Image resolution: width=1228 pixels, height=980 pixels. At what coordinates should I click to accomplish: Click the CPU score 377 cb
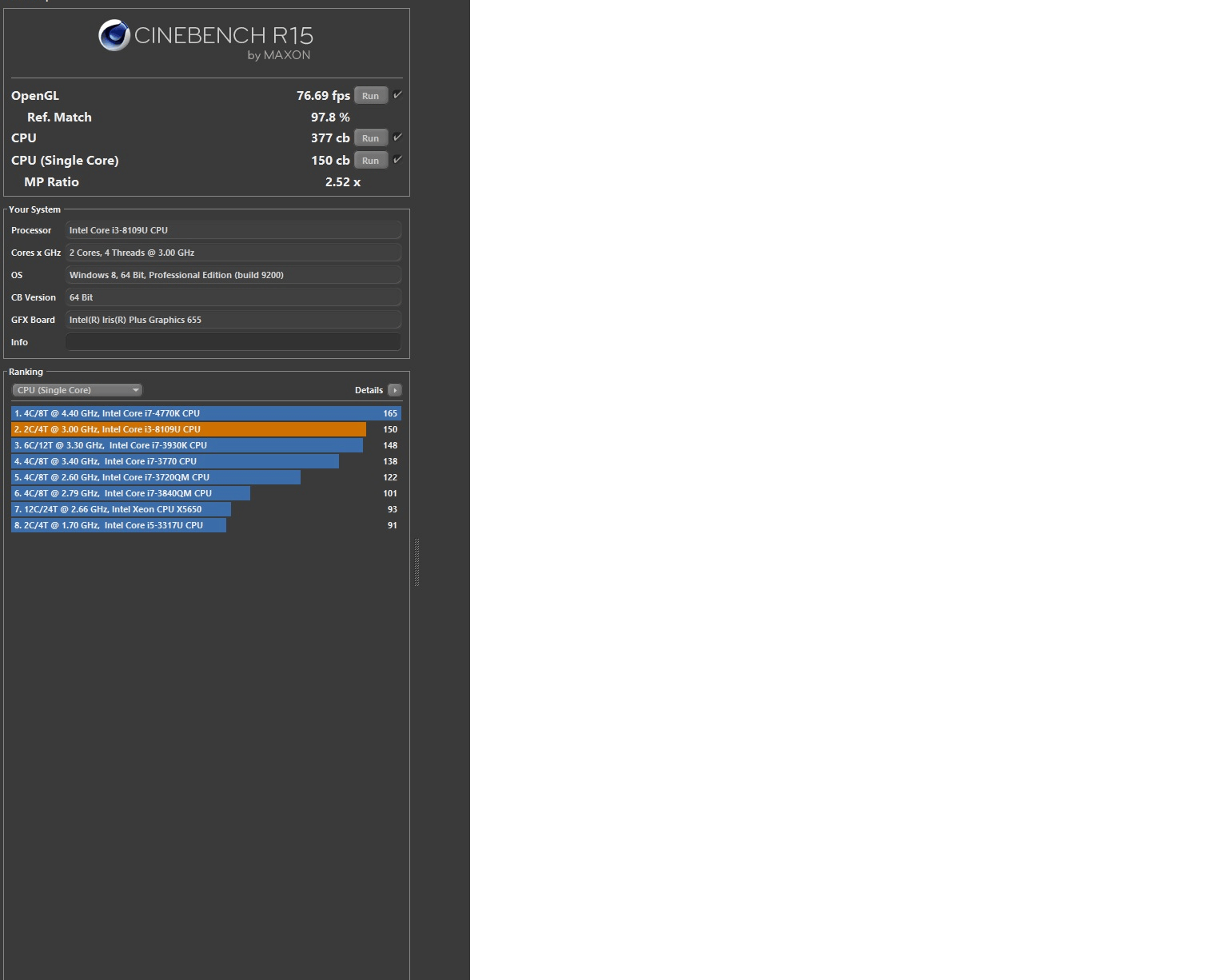(x=330, y=138)
